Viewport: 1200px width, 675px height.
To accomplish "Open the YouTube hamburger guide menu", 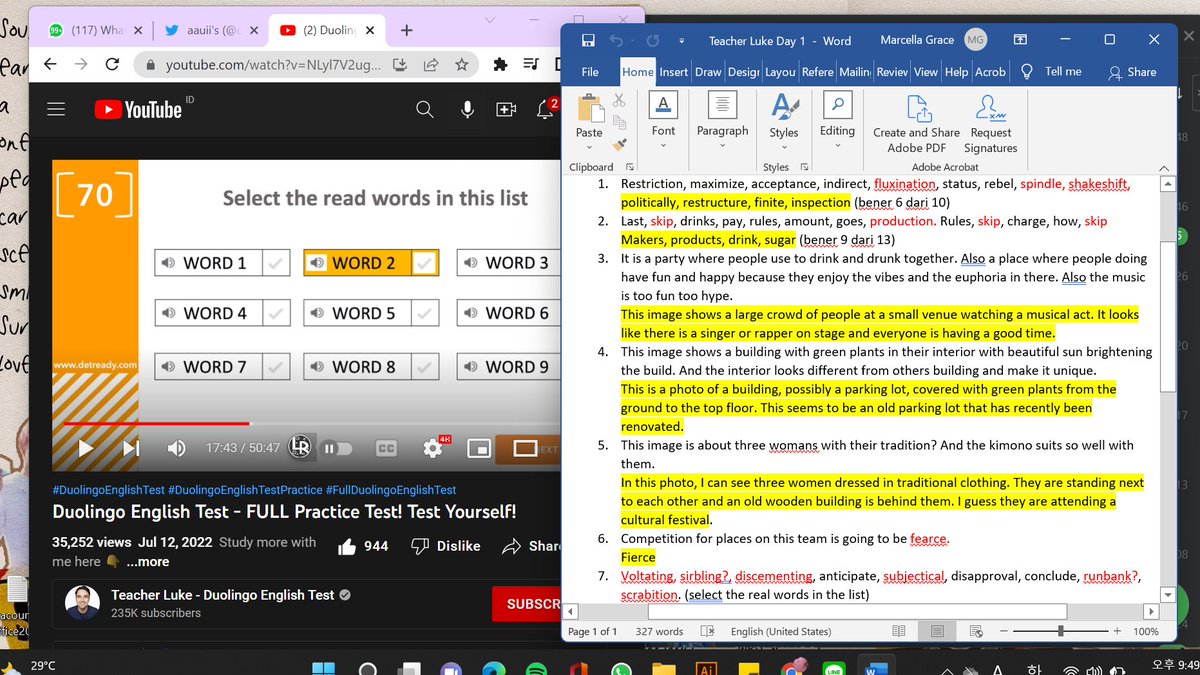I will pos(56,110).
